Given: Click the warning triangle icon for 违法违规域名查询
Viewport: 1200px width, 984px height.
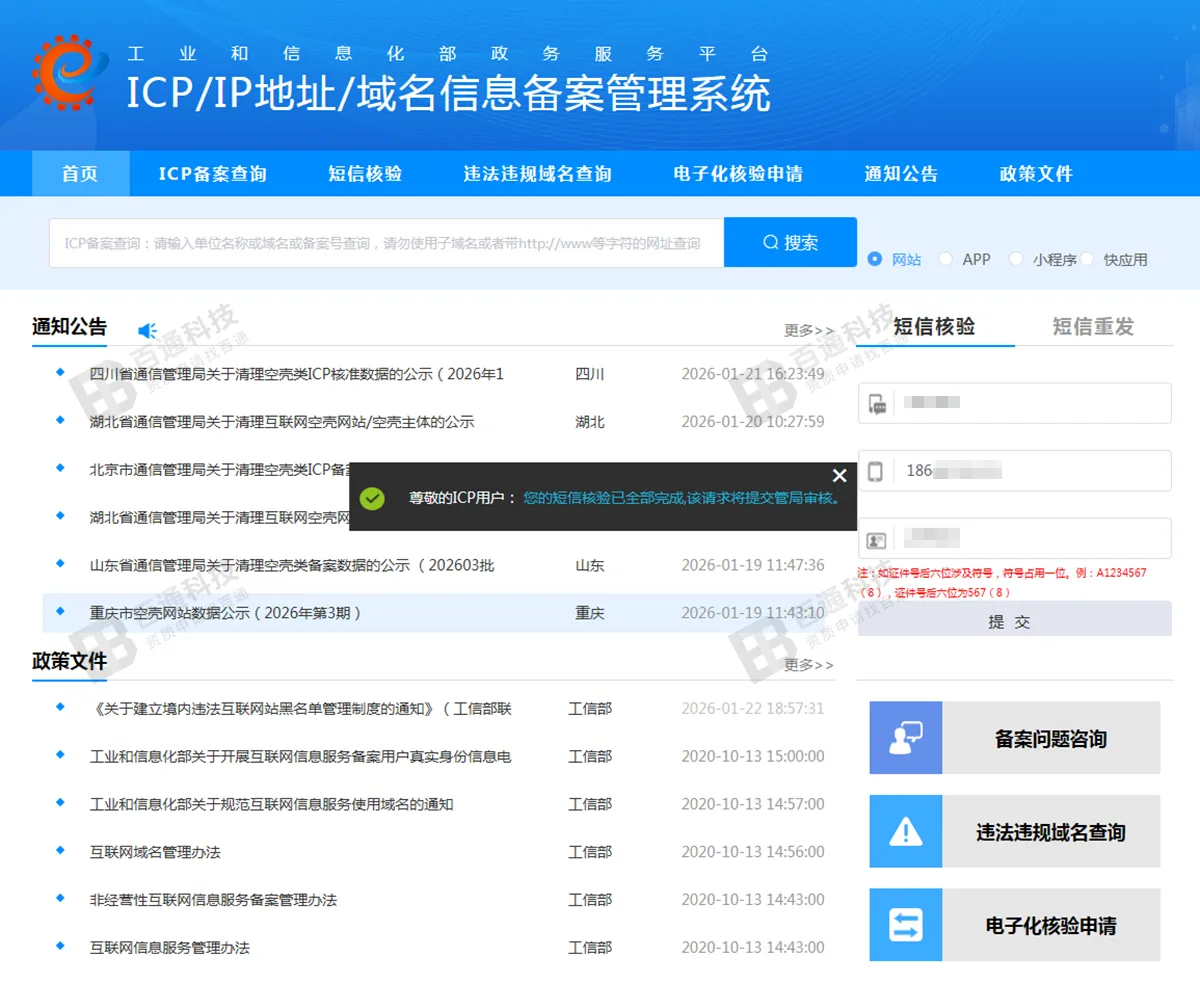Looking at the screenshot, I should coord(905,831).
